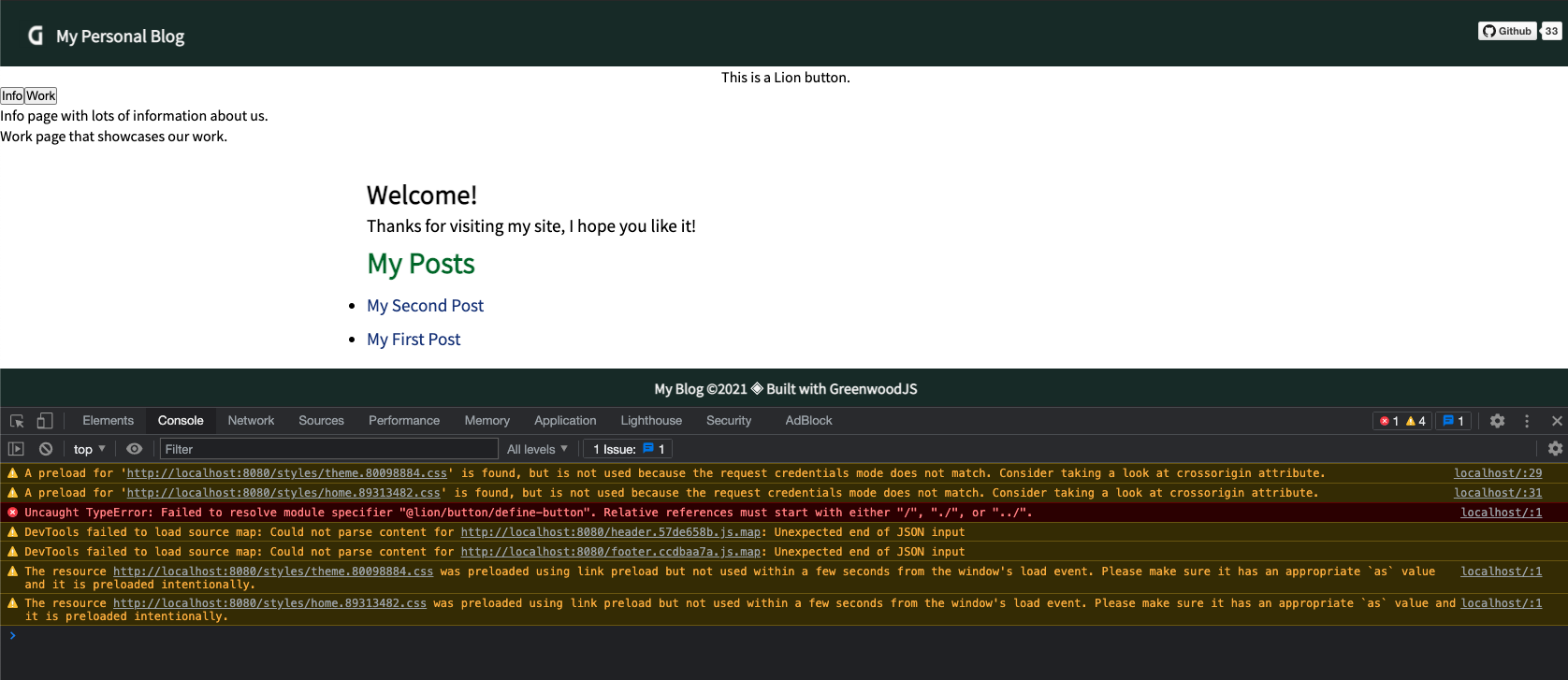Click the Greenwood G logo in the header
The width and height of the screenshot is (1568, 680).
click(x=36, y=36)
